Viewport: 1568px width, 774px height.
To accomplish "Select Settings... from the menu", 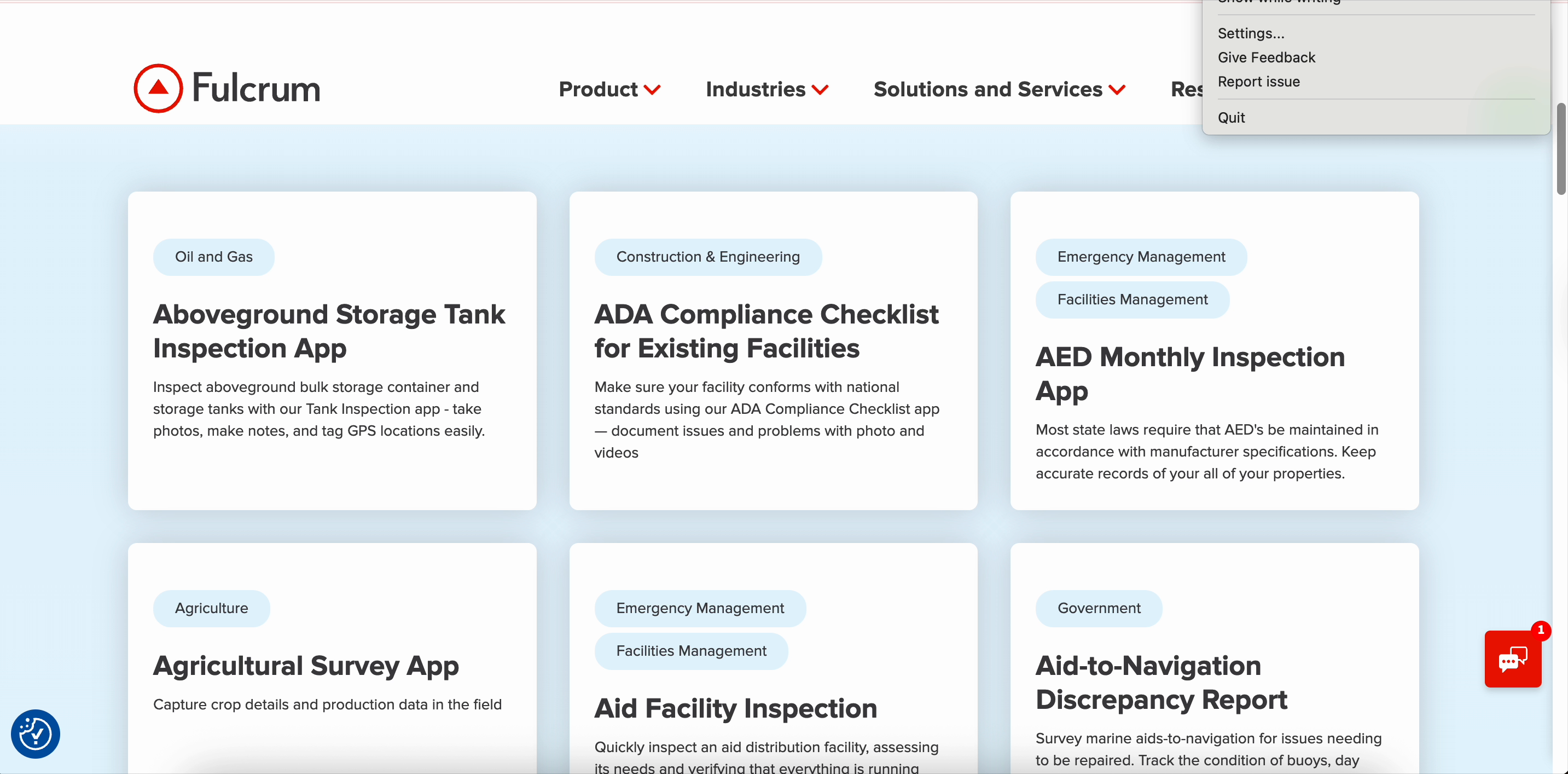I will tap(1251, 33).
